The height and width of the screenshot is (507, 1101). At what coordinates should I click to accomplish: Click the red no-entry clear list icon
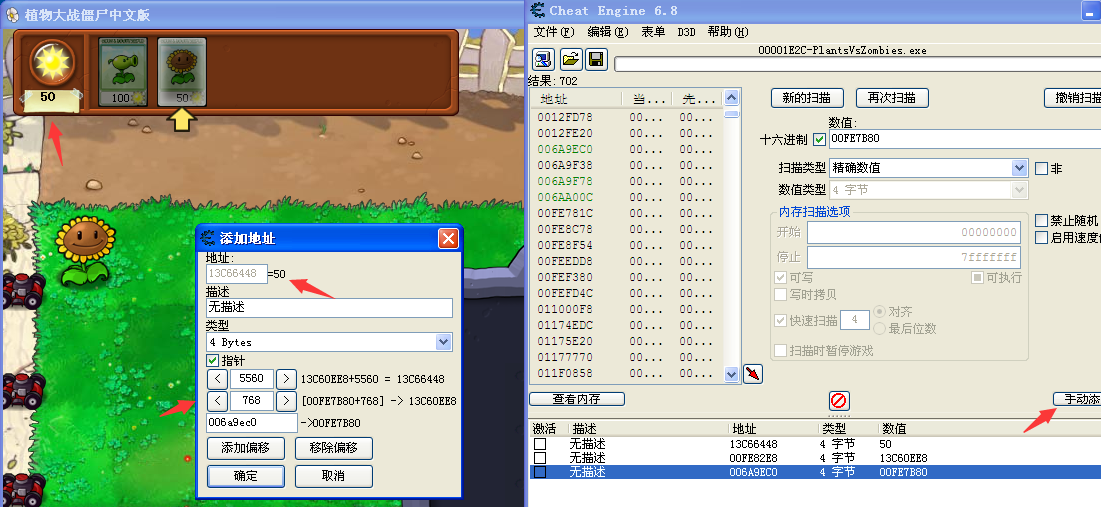pos(839,401)
